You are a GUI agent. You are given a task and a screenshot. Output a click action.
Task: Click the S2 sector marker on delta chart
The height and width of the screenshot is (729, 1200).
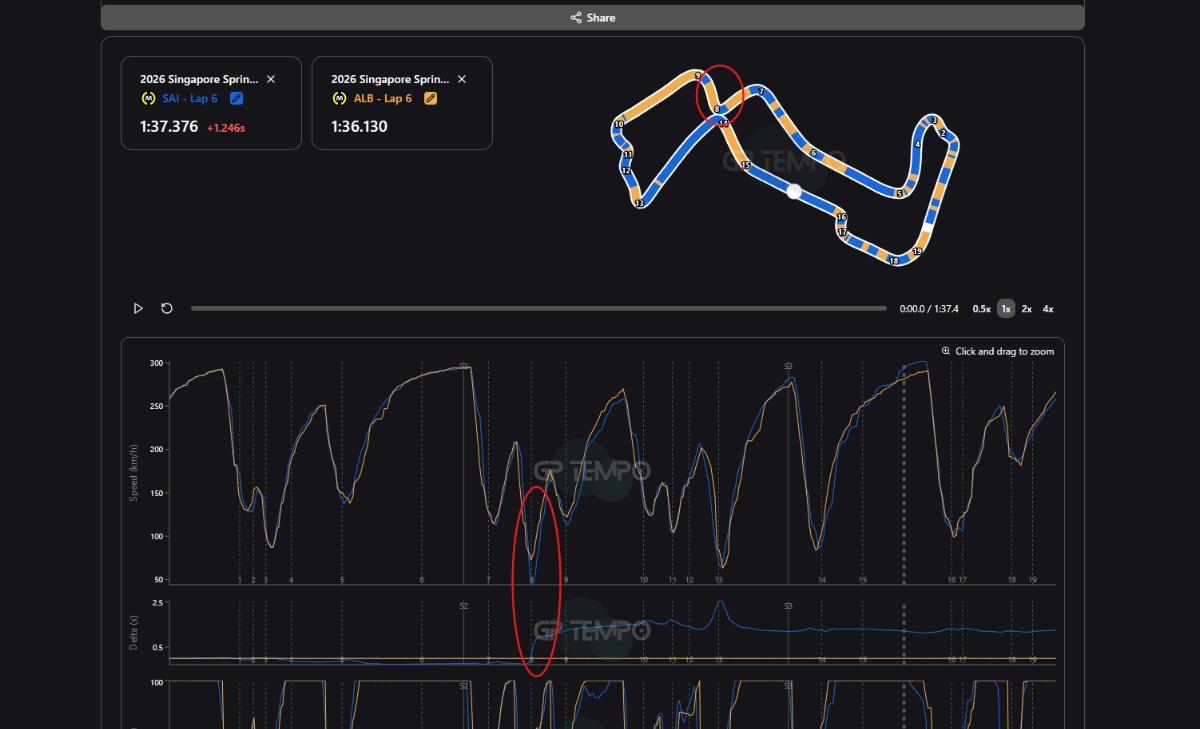click(x=464, y=606)
